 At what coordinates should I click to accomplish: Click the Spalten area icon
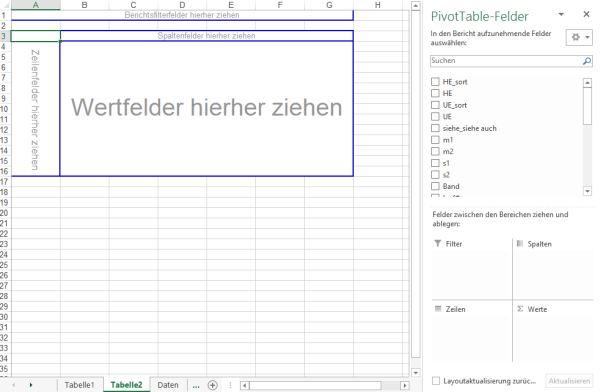(520, 243)
